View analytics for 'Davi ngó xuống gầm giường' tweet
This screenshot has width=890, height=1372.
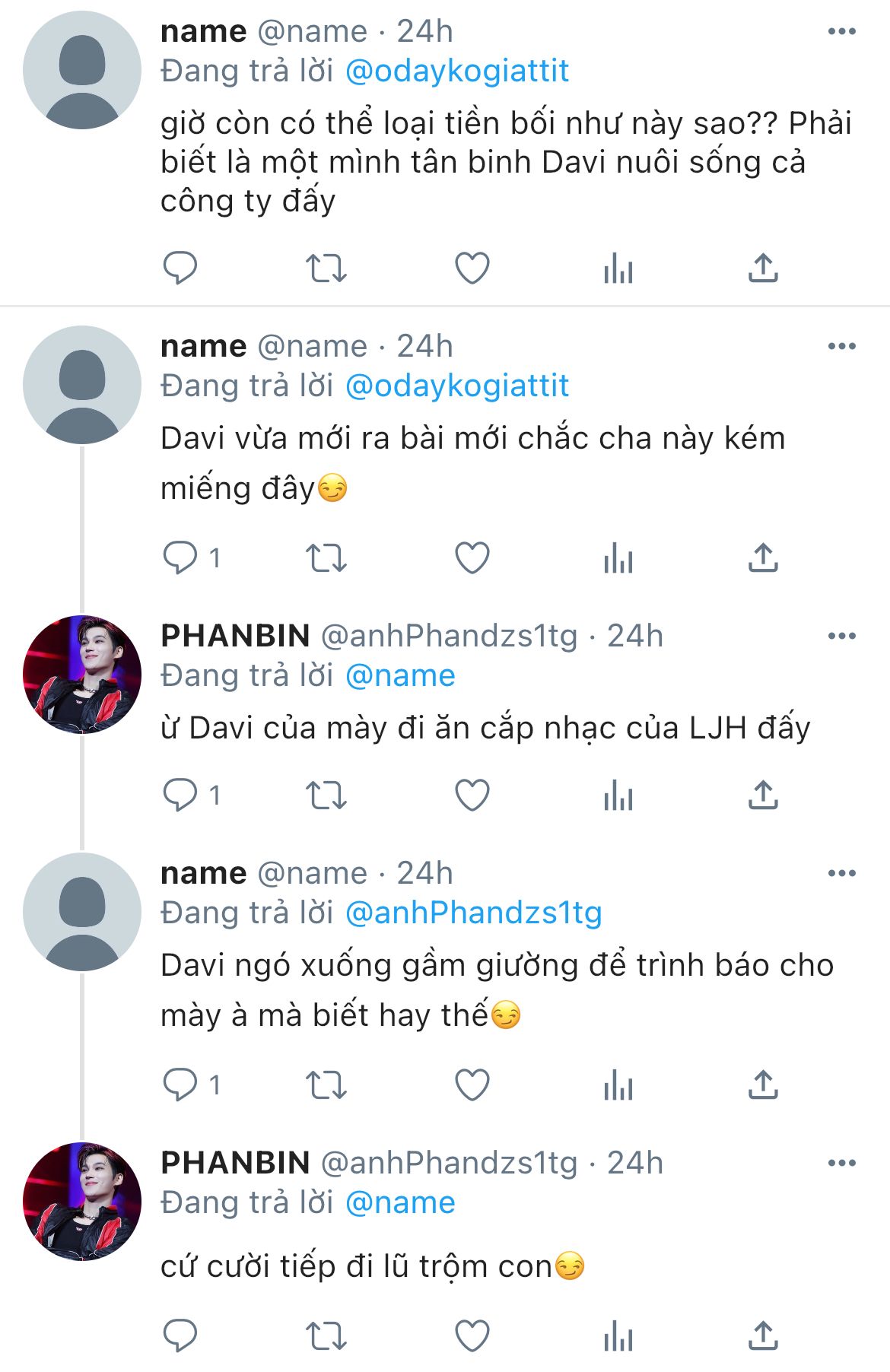tap(618, 1085)
